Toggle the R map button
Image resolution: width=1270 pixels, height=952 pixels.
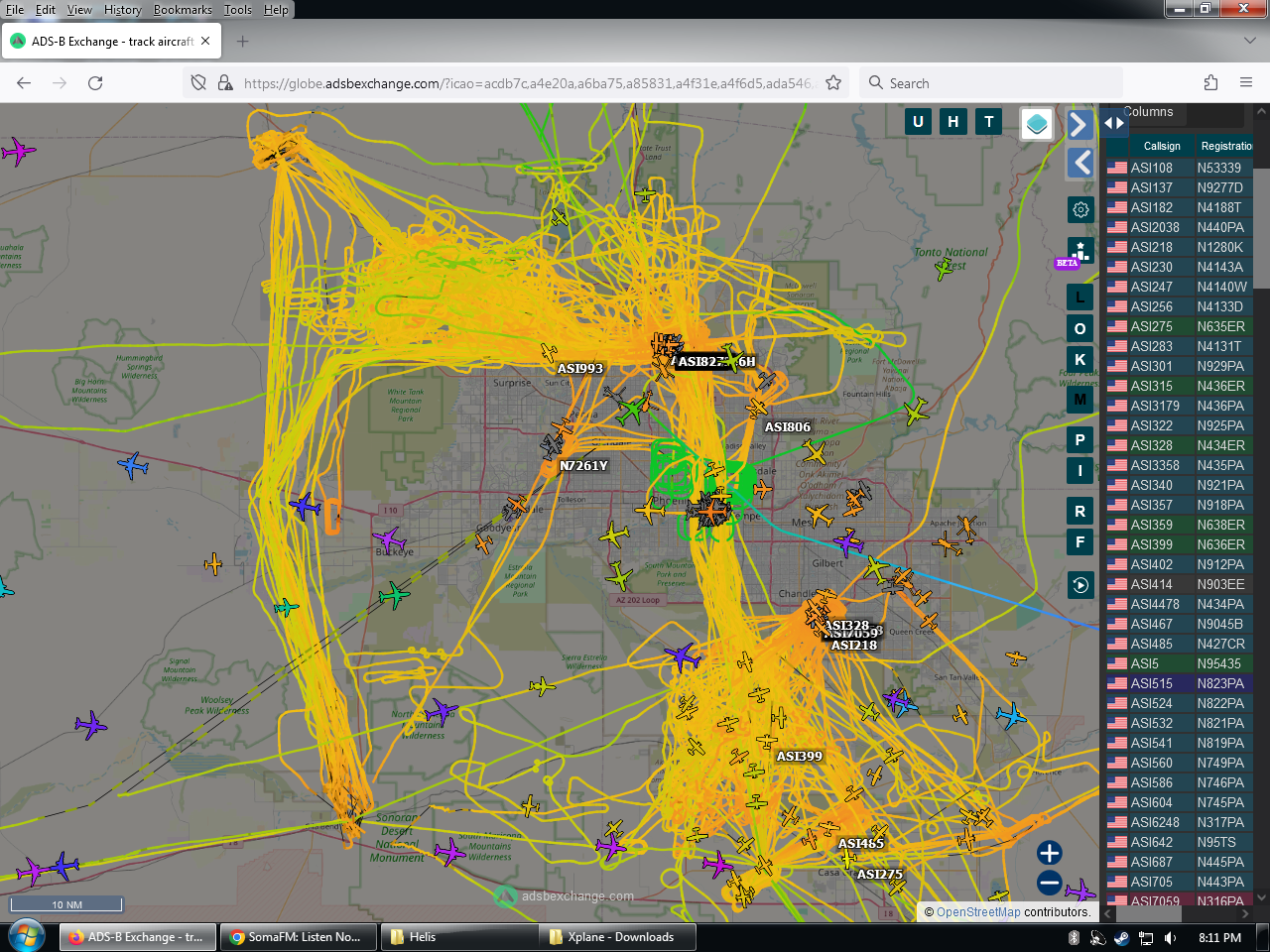click(x=1080, y=511)
